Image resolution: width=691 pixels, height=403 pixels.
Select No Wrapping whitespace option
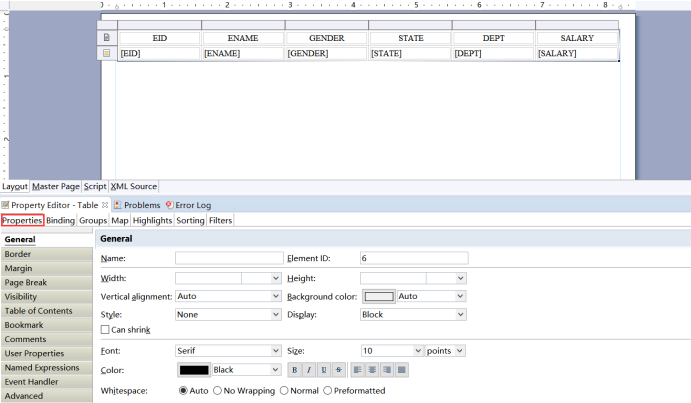click(x=217, y=391)
